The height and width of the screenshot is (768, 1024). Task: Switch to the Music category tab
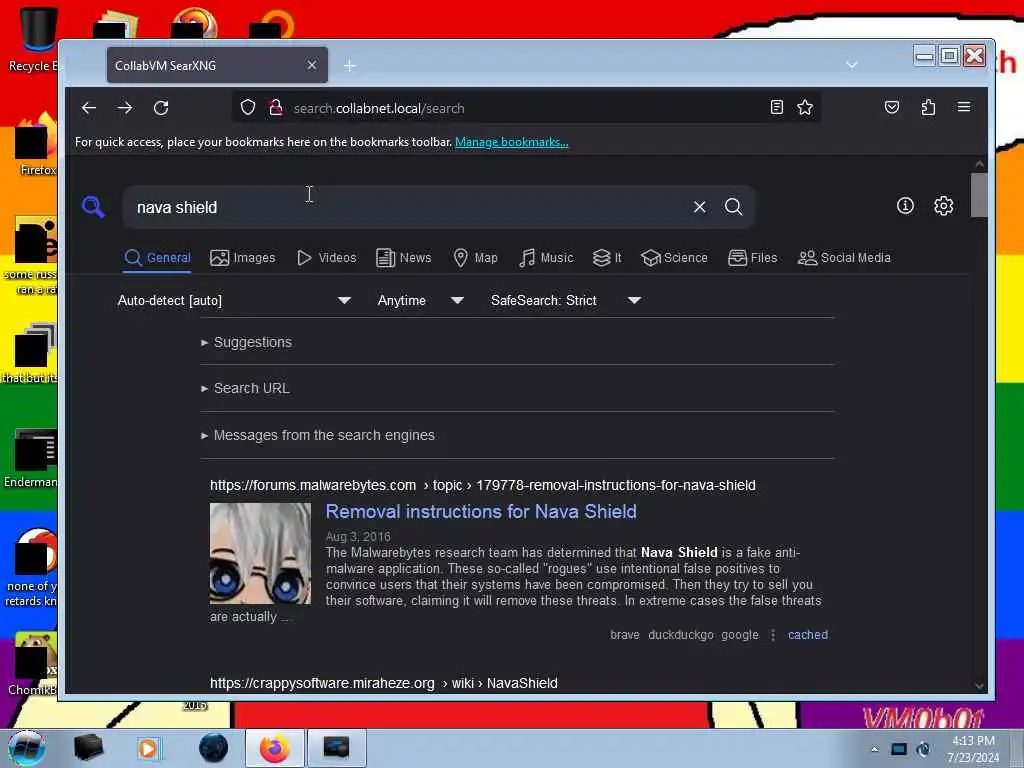(x=546, y=258)
